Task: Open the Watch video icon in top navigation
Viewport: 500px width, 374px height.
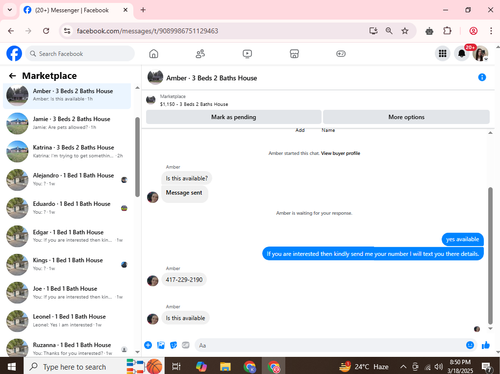Action: [x=247, y=53]
